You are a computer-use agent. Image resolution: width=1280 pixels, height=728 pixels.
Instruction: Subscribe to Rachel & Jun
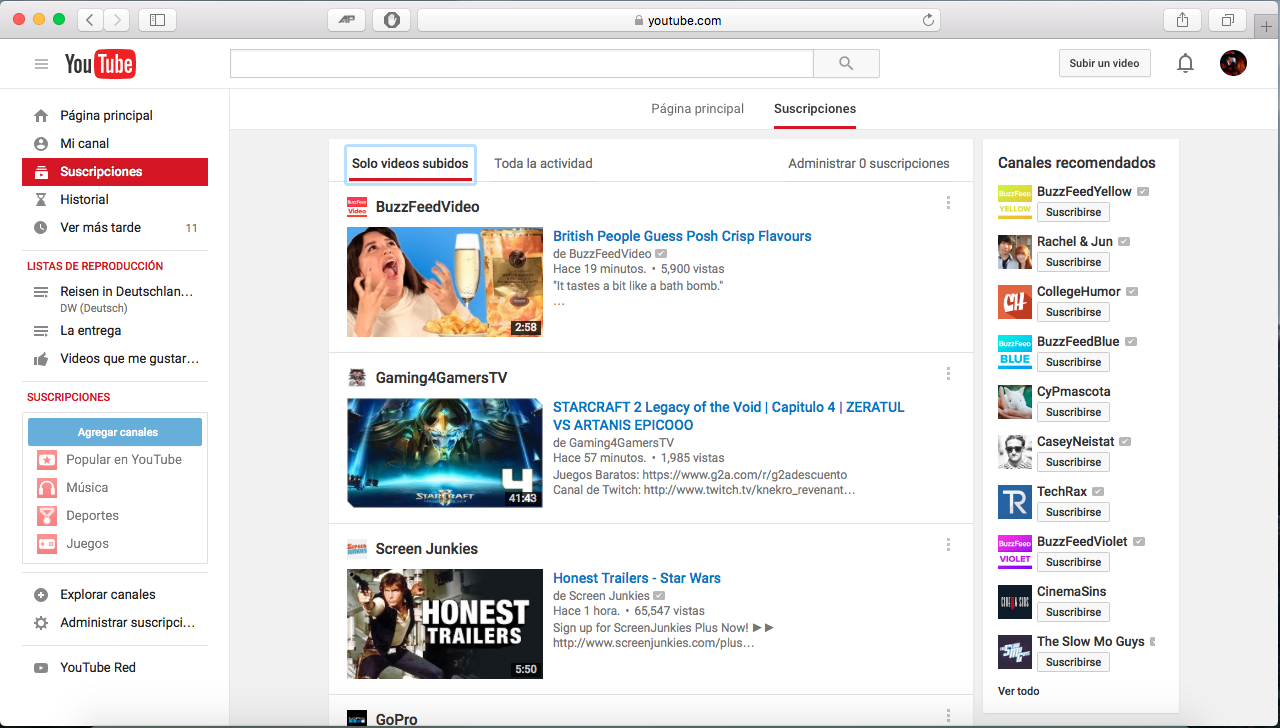point(1073,262)
